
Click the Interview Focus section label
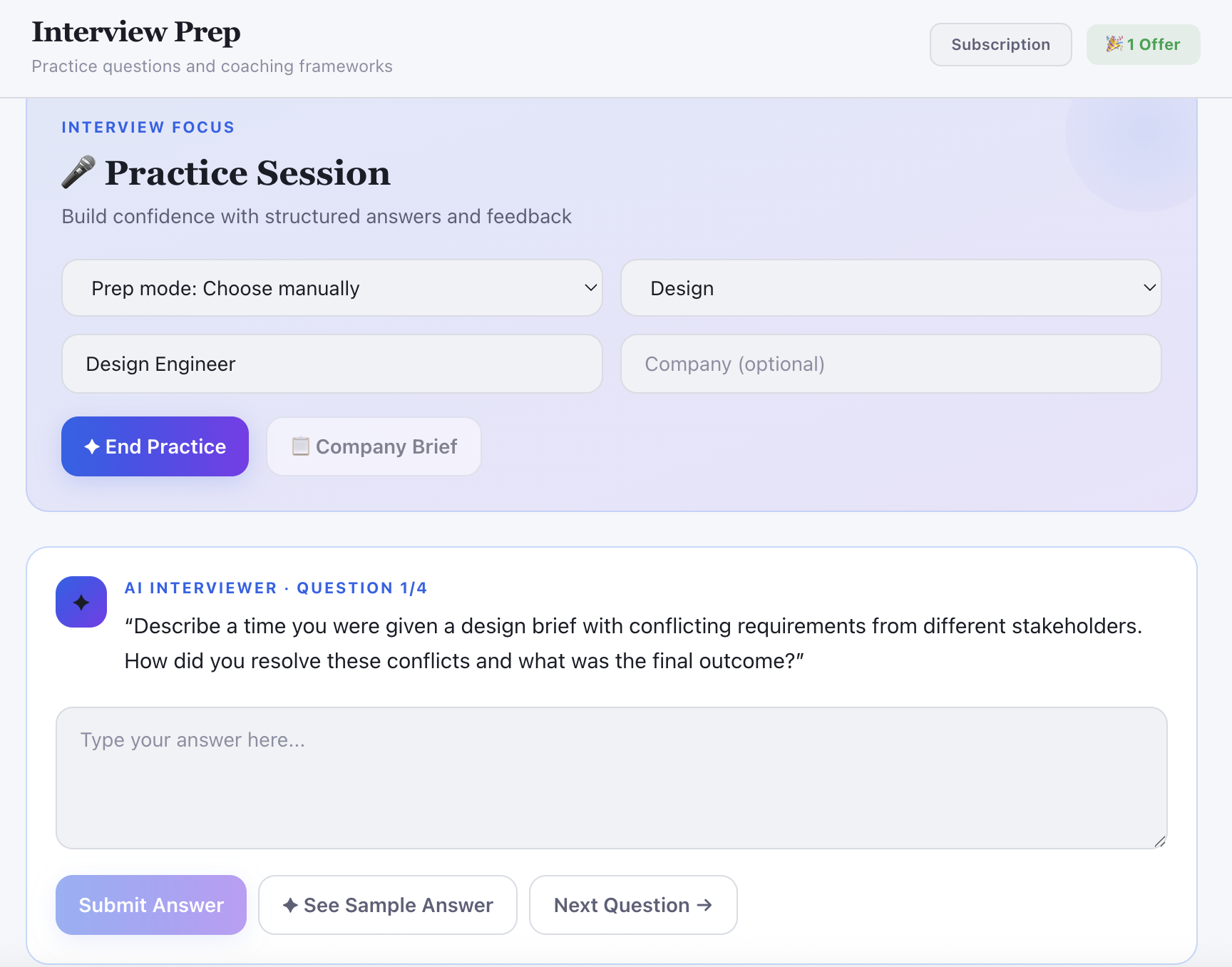tap(148, 127)
